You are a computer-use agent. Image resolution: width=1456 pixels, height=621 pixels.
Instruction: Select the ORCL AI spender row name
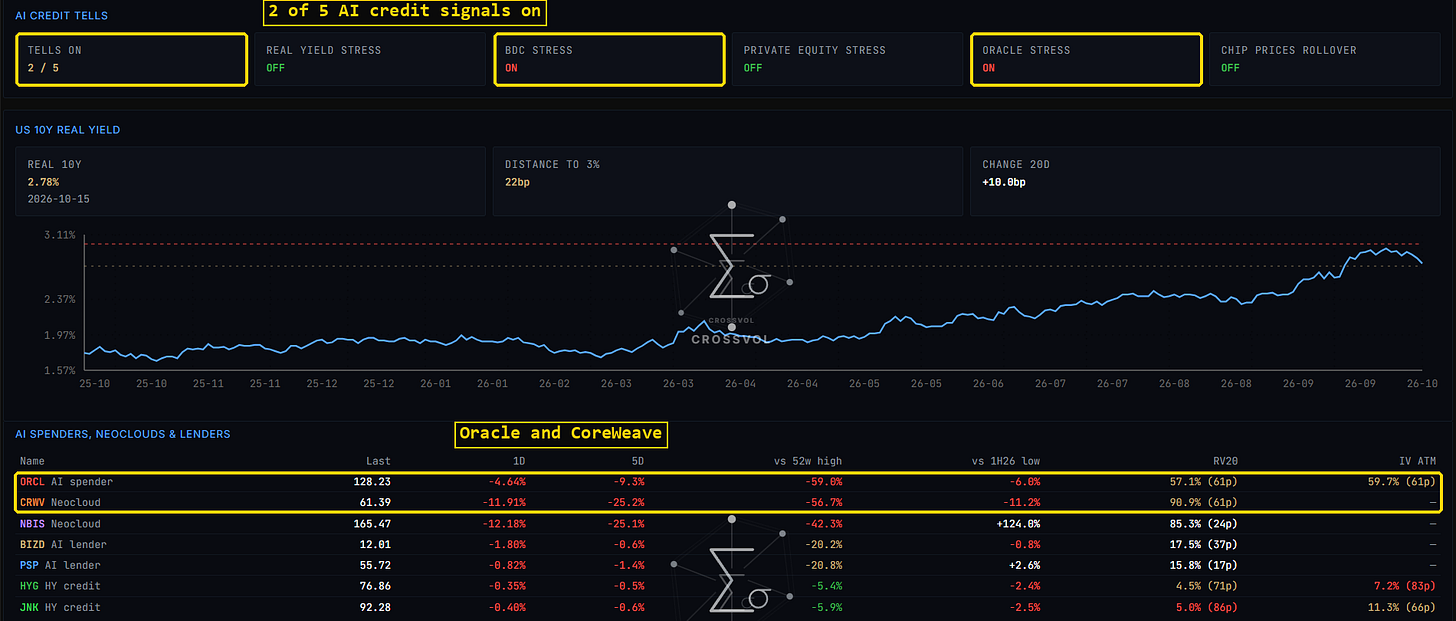pyautogui.click(x=66, y=482)
